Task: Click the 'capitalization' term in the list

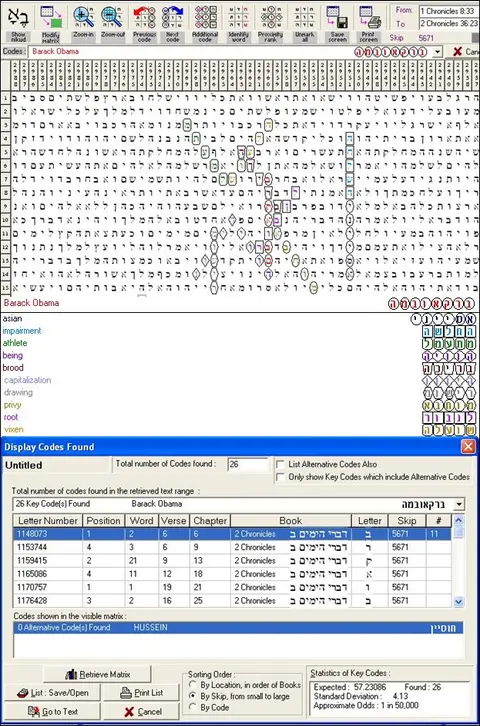Action: click(27, 380)
